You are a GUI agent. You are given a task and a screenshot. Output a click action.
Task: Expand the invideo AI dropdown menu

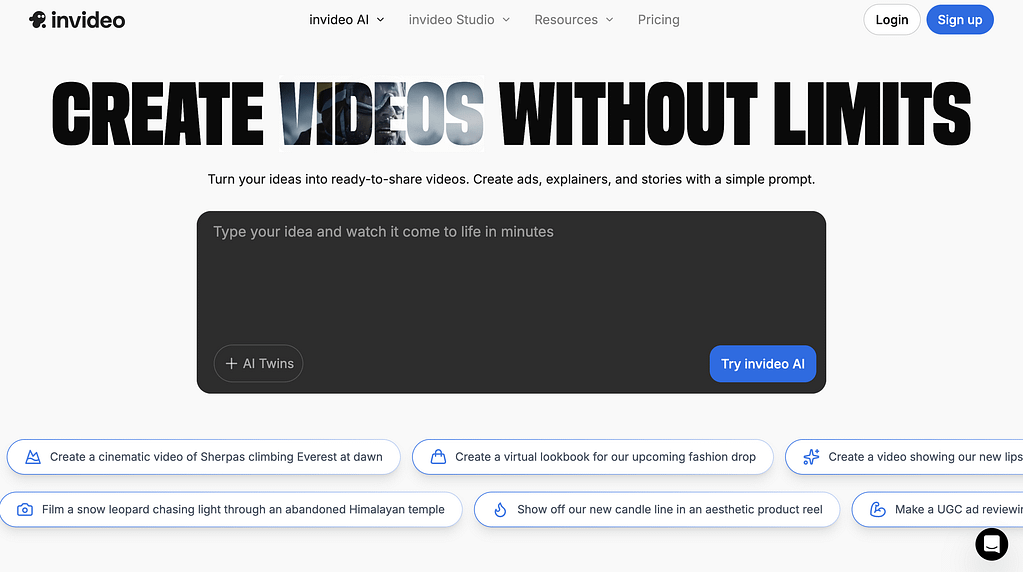pyautogui.click(x=346, y=20)
